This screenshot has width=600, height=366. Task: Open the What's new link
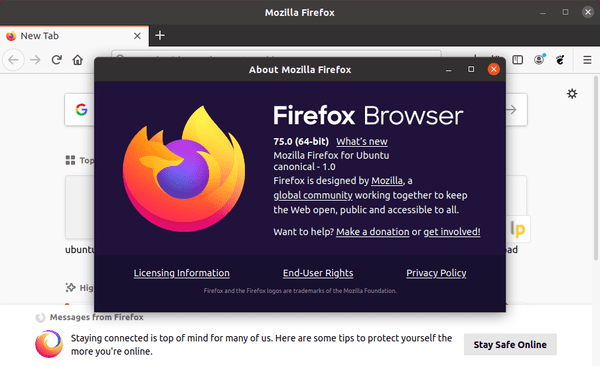point(362,141)
